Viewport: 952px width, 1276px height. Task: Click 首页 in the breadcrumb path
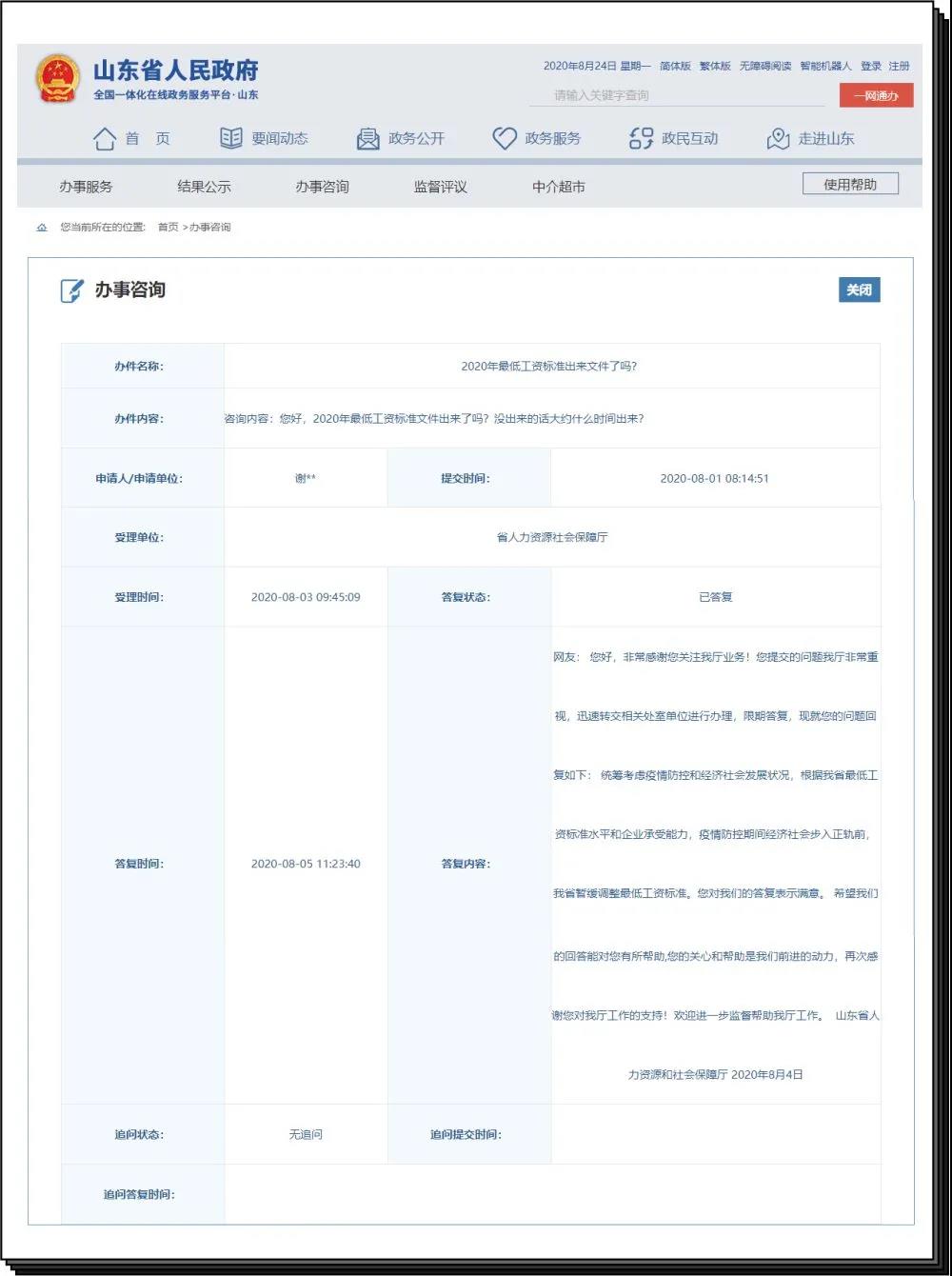coord(168,228)
